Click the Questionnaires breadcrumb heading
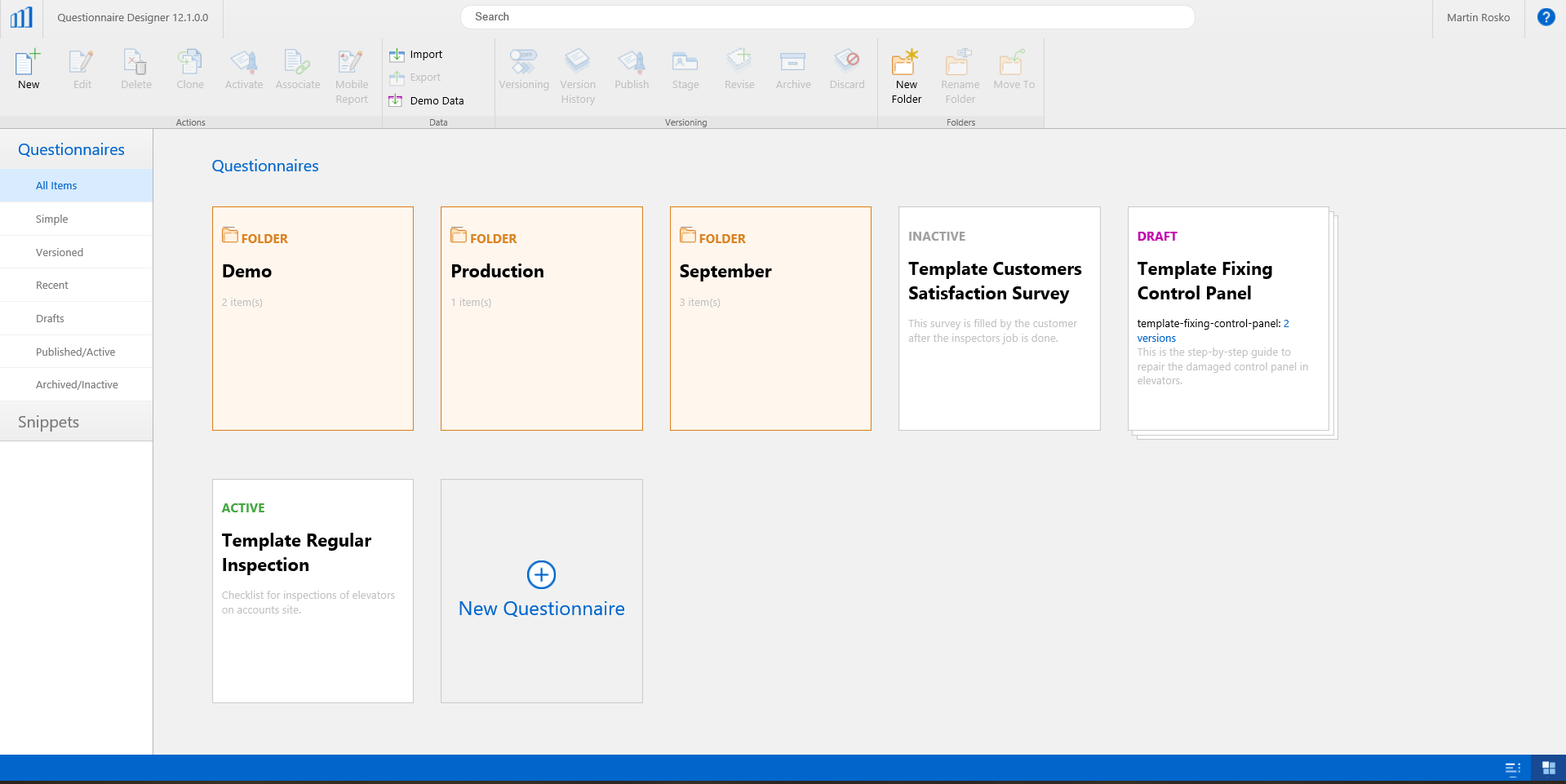The height and width of the screenshot is (784, 1566). pyautogui.click(x=265, y=166)
